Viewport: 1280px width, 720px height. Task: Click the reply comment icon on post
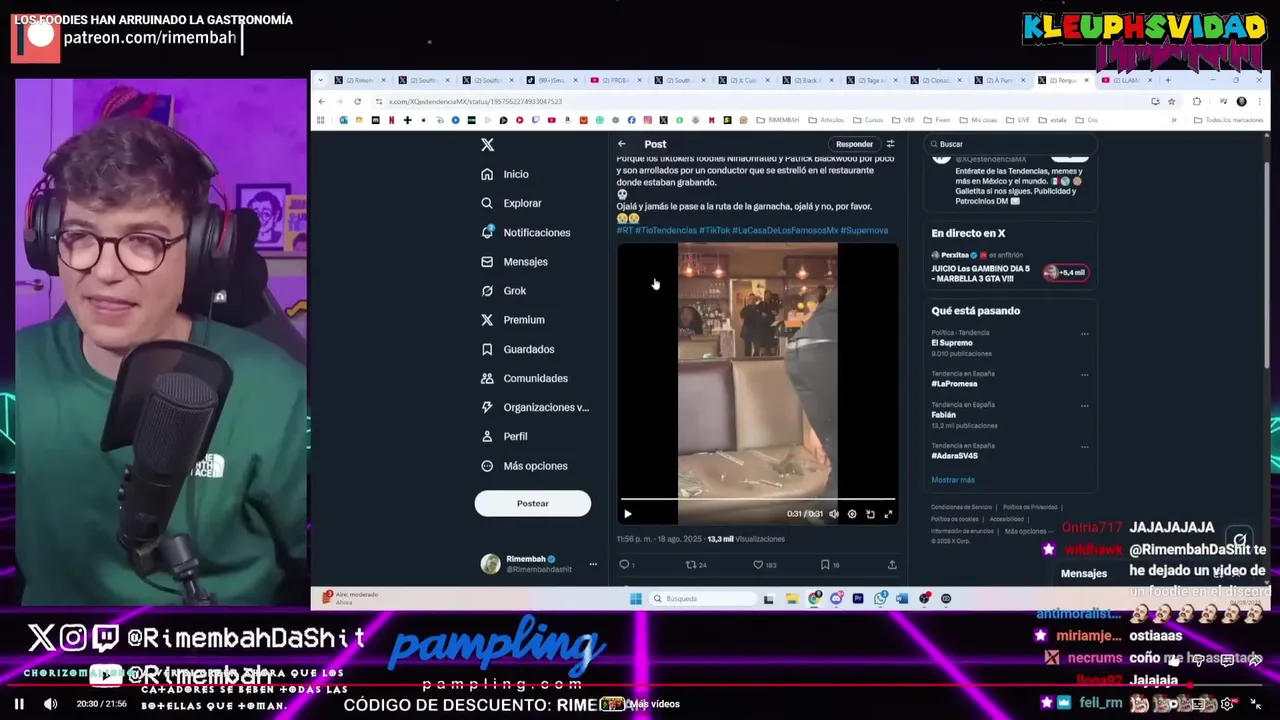[x=624, y=565]
